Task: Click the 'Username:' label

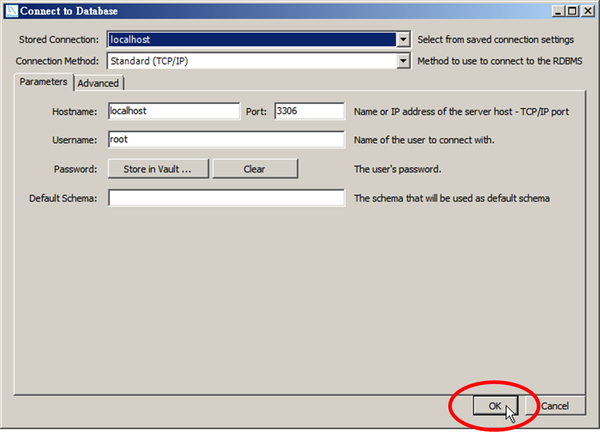Action: point(75,140)
